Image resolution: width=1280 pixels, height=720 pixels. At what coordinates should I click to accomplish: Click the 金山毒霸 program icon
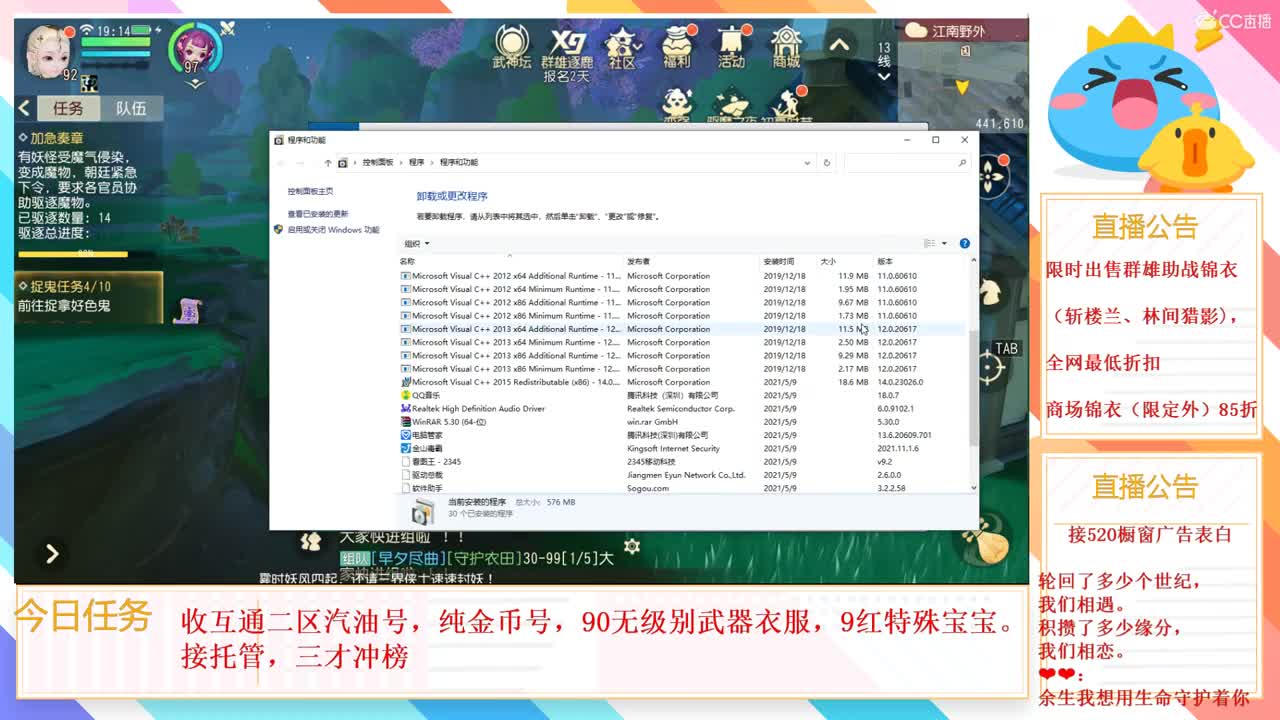(x=405, y=448)
